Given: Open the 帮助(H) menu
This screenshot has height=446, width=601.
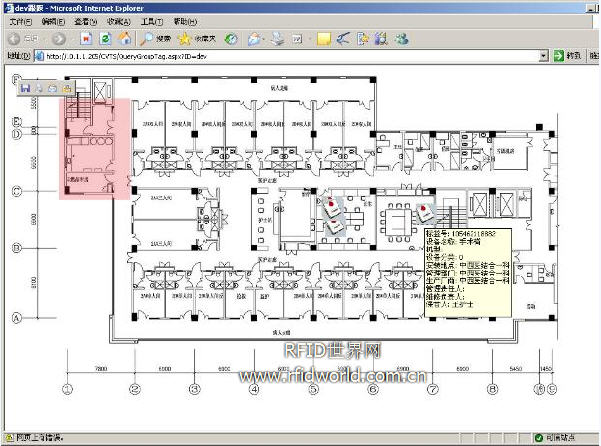Looking at the screenshot, I should click(184, 21).
